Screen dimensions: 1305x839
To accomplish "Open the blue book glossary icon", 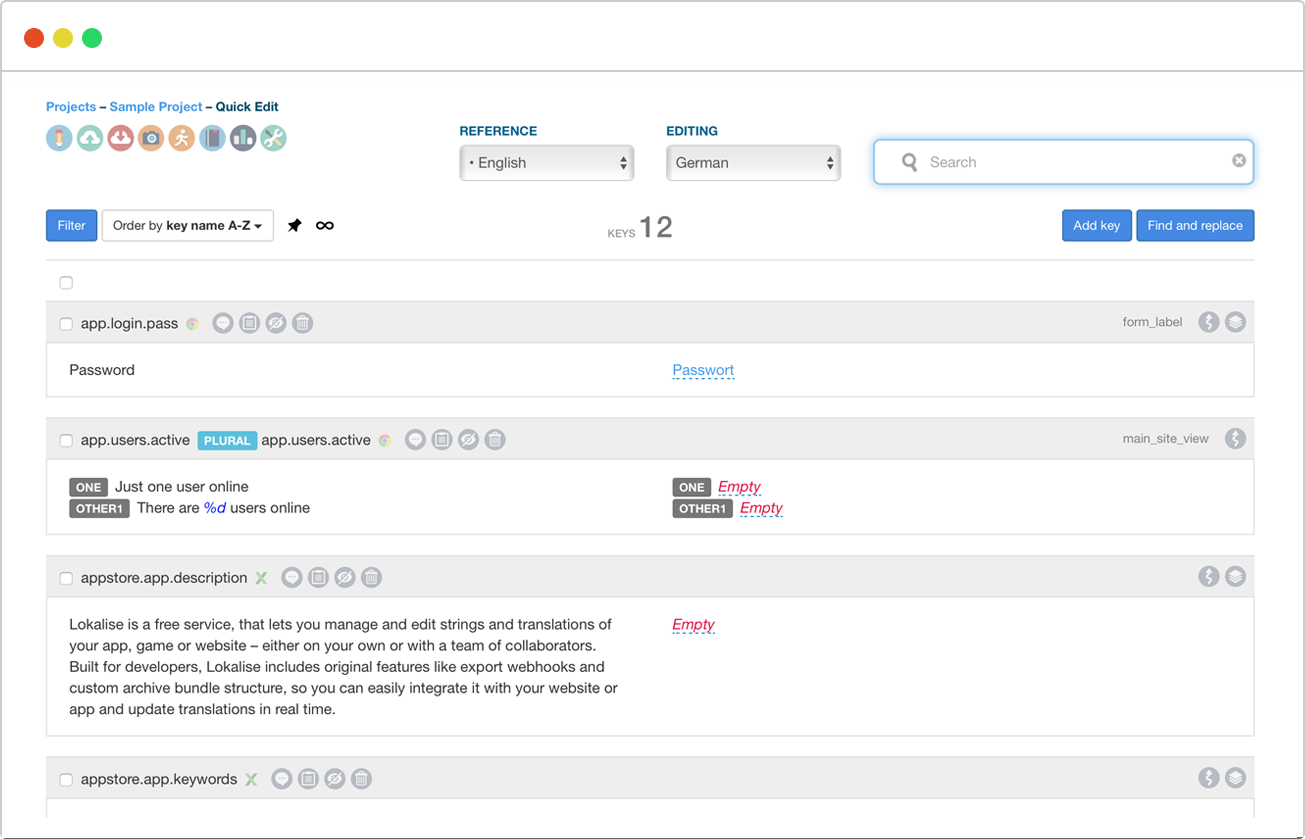I will [x=212, y=138].
